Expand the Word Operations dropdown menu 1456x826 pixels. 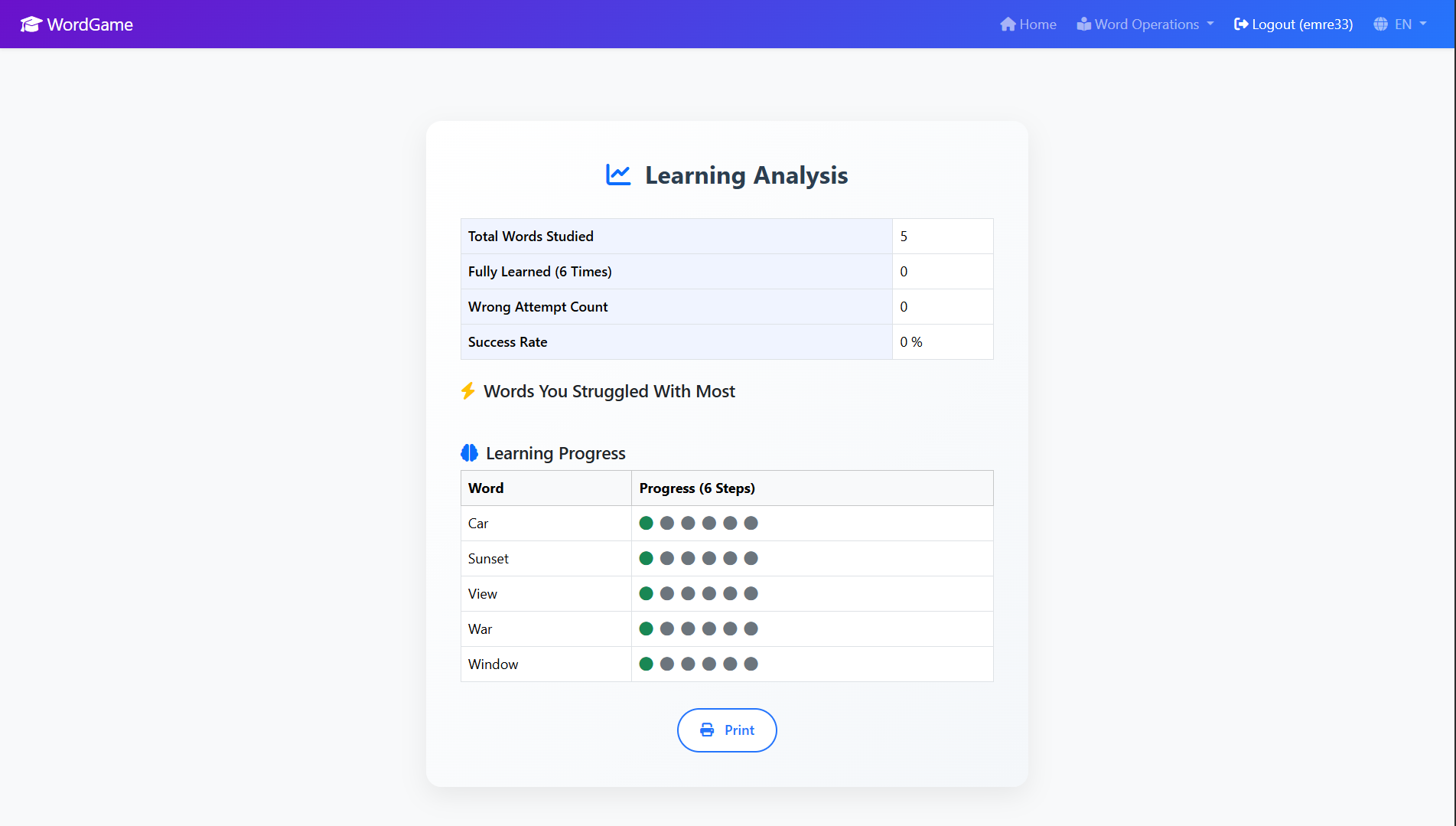point(1146,24)
